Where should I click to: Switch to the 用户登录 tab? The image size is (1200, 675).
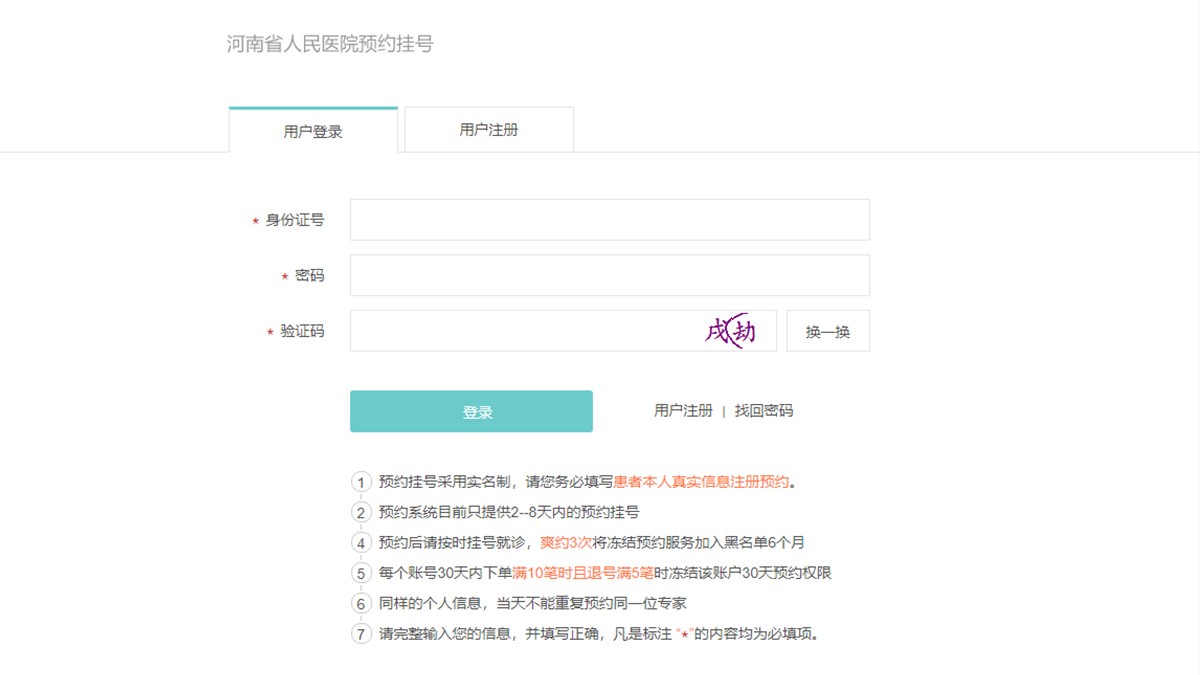coord(313,131)
